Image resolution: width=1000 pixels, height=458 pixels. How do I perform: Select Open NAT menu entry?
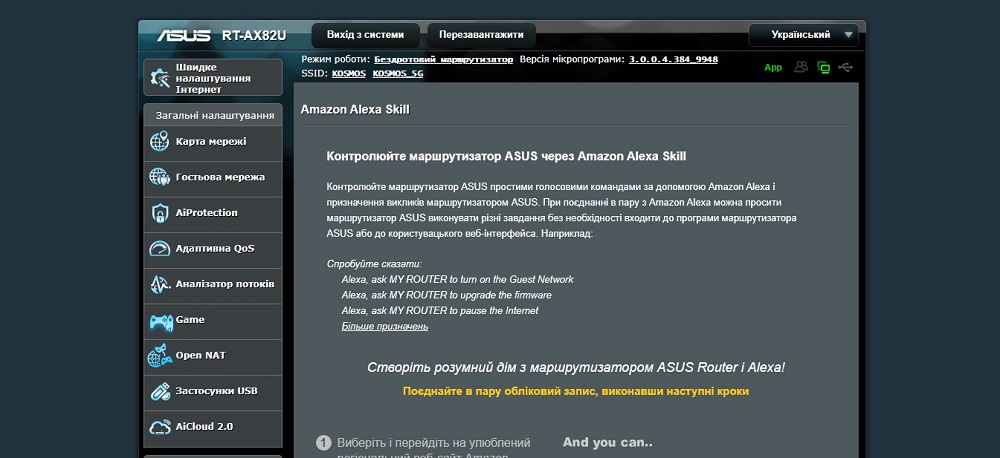(x=212, y=356)
